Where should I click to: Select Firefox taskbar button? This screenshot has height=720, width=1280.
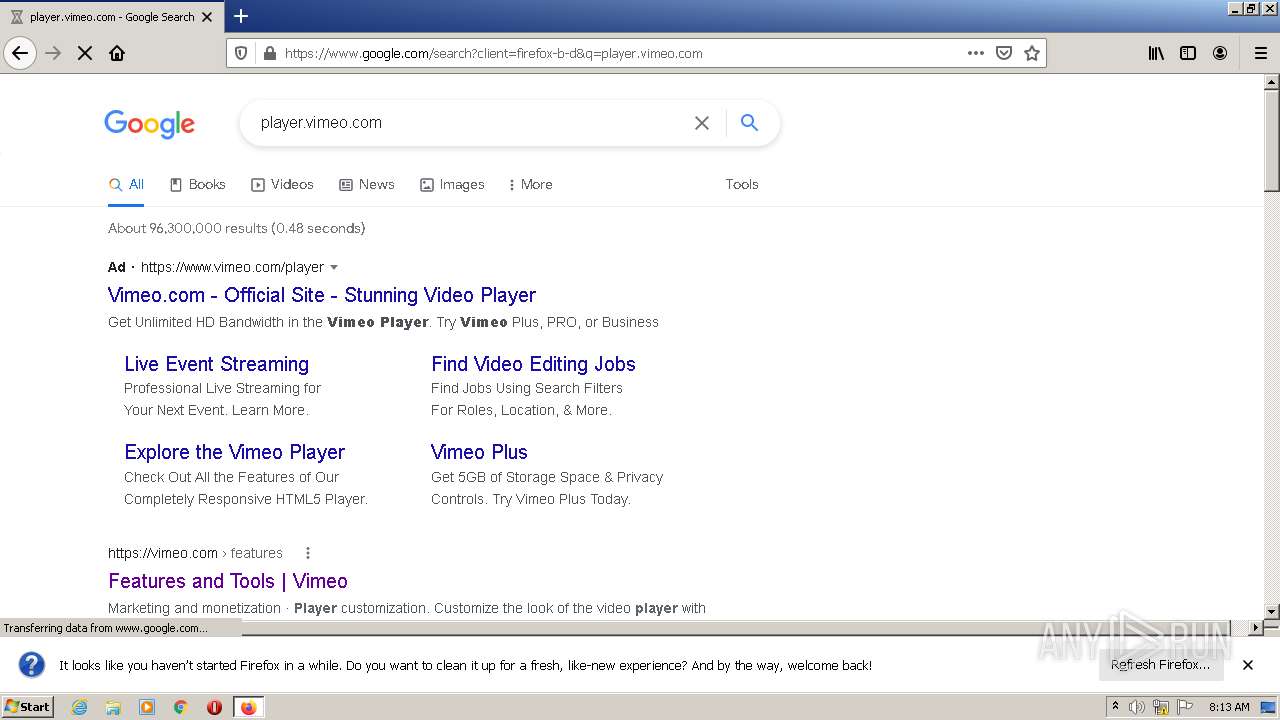[x=248, y=707]
